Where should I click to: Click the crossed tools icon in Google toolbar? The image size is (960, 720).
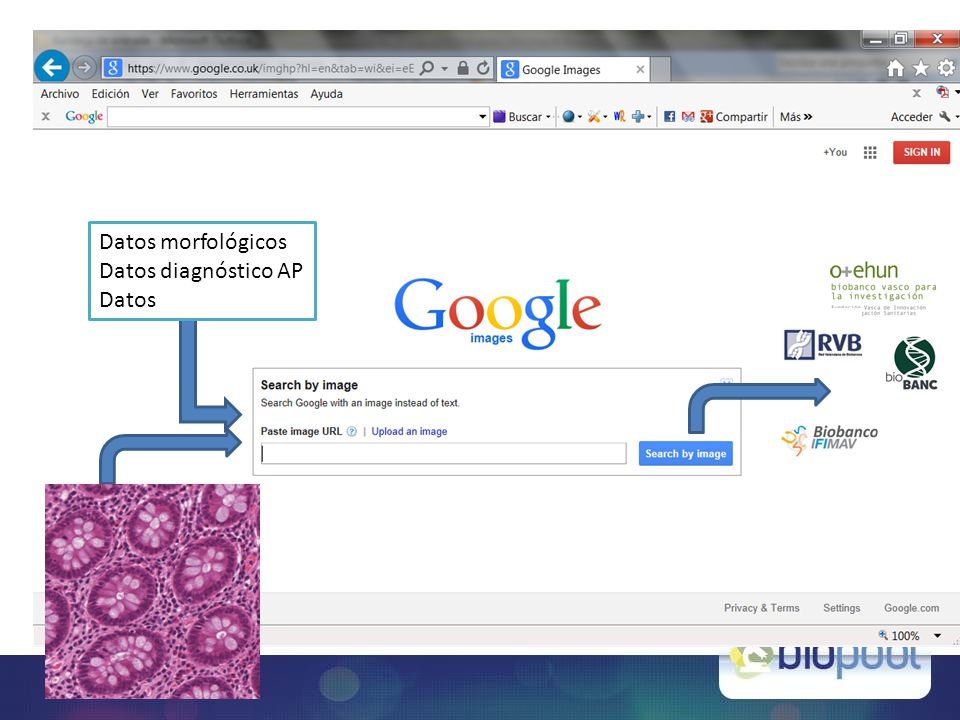(593, 116)
